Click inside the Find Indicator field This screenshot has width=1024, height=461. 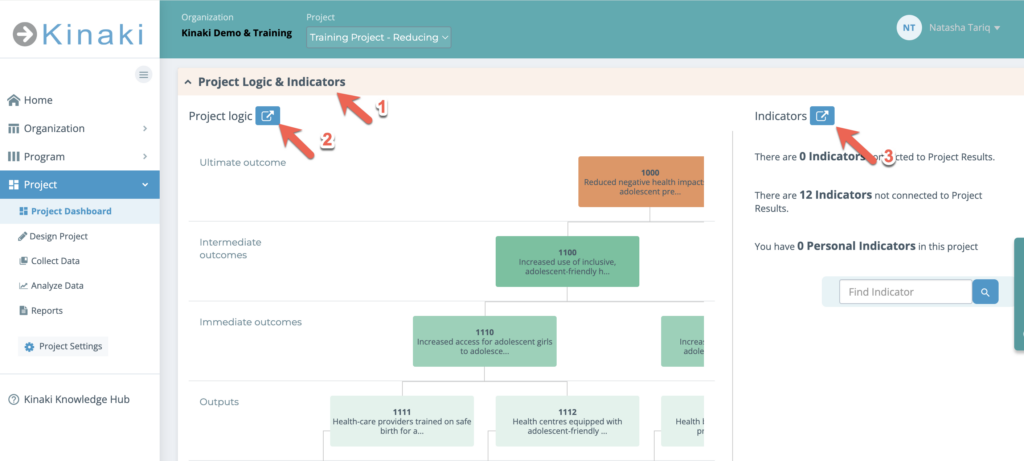(905, 292)
